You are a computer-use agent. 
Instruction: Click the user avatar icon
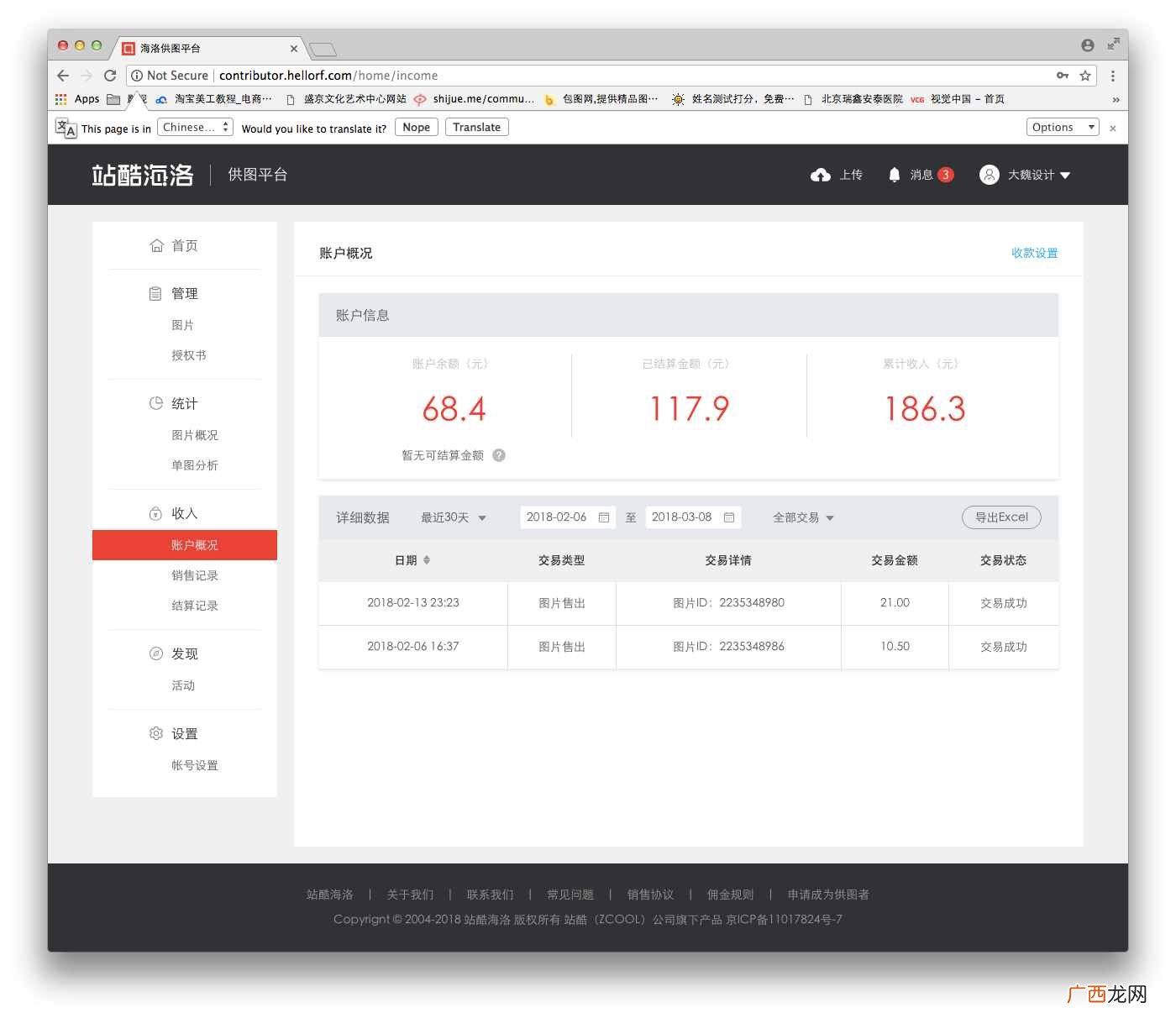tap(989, 175)
